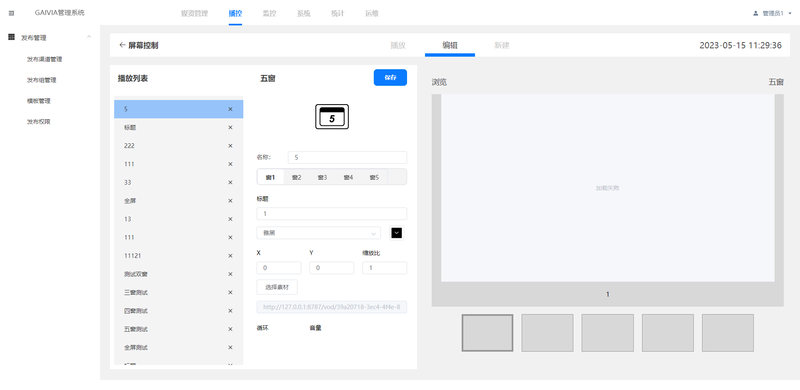Select playlist row 11121

pyautogui.click(x=179, y=256)
